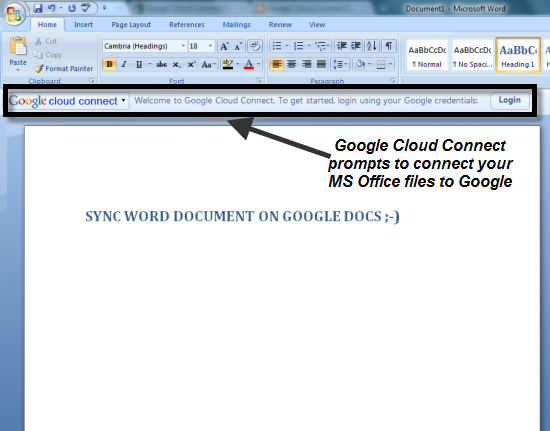Sort the selected text
The width and height of the screenshot is (550, 431).
point(371,46)
